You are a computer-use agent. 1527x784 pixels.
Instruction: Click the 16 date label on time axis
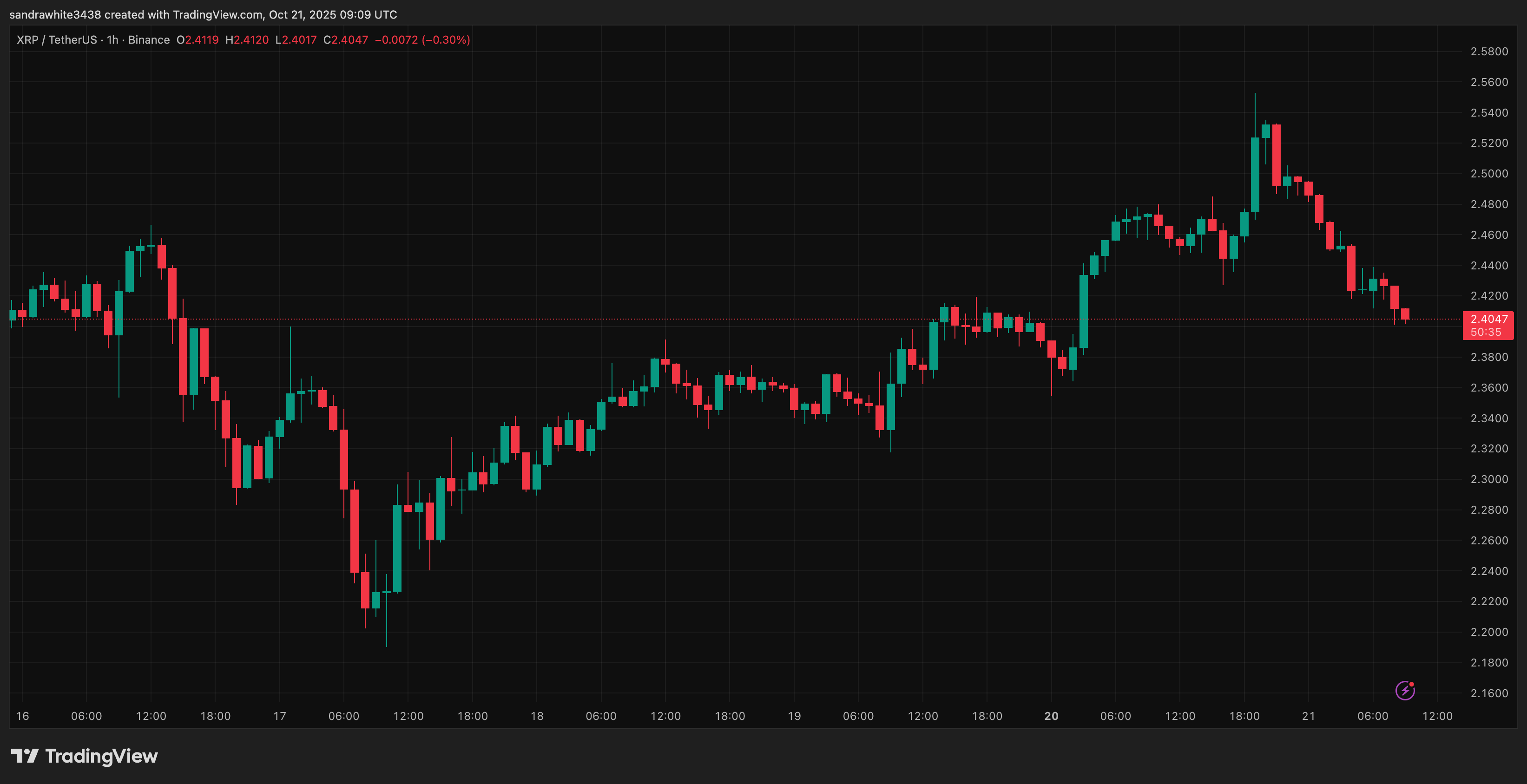[x=22, y=716]
